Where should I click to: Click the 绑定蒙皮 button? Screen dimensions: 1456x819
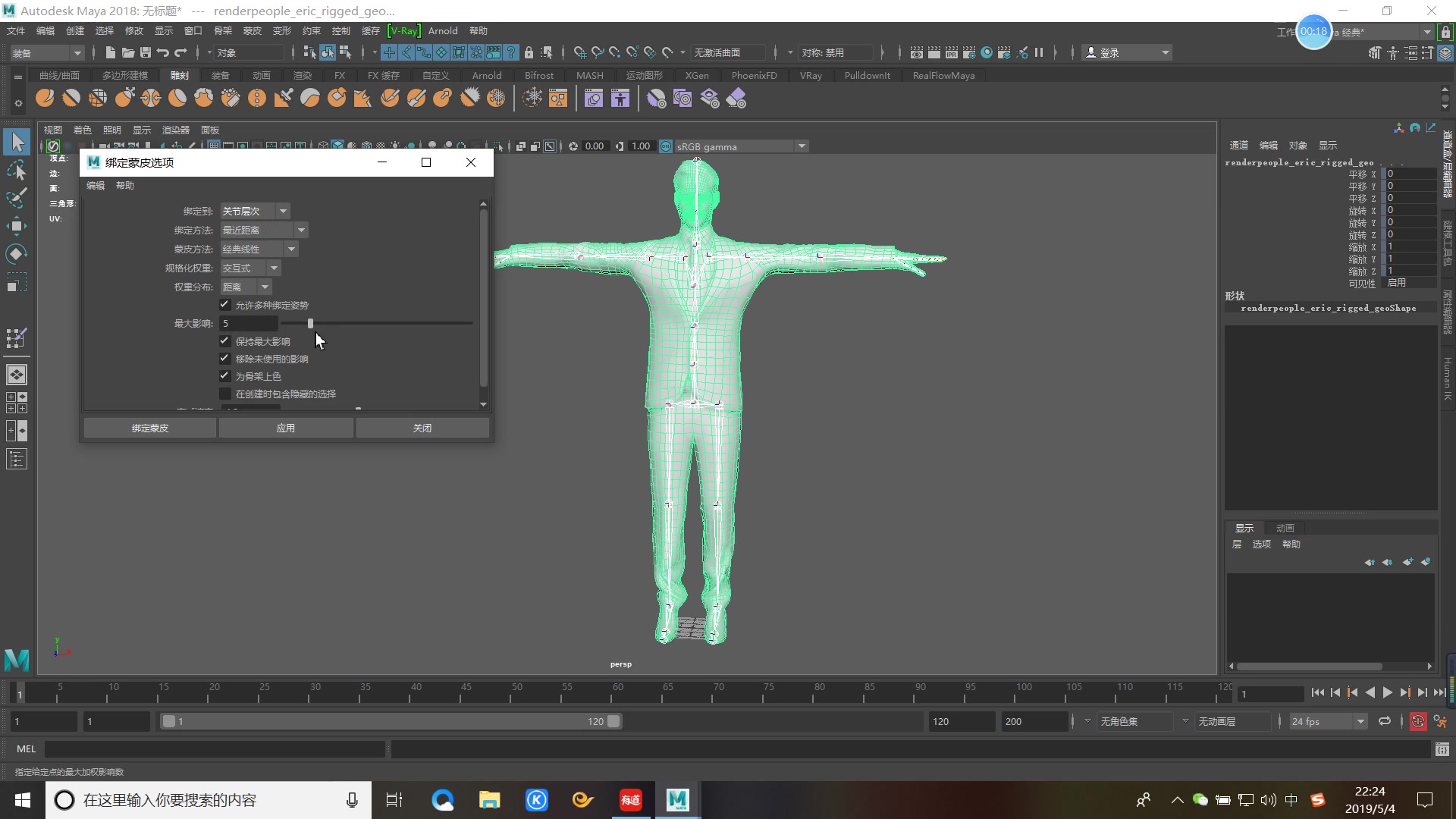coord(149,428)
